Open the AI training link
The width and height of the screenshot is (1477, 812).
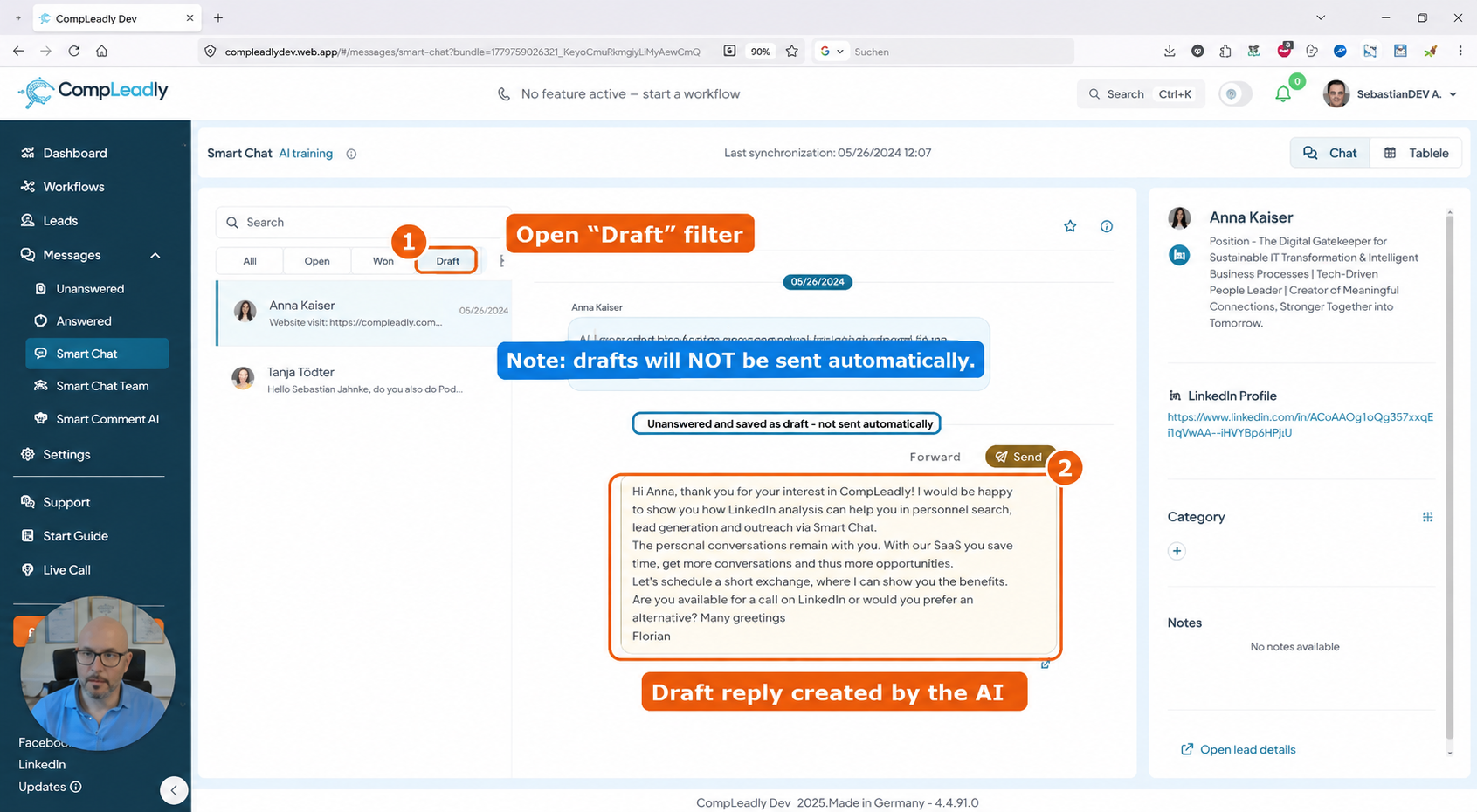point(306,154)
